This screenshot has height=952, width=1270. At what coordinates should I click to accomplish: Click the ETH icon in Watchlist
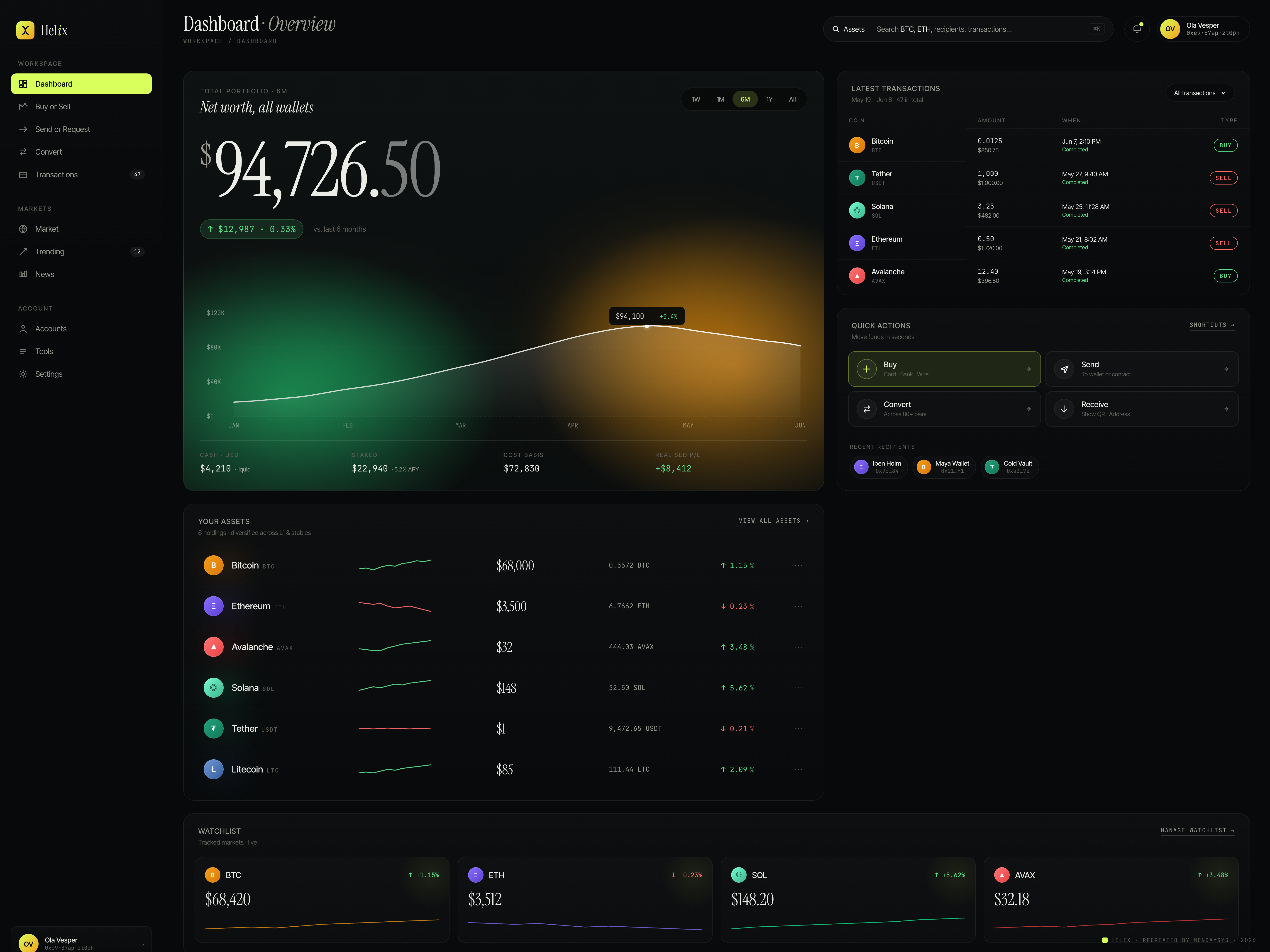coord(475,875)
